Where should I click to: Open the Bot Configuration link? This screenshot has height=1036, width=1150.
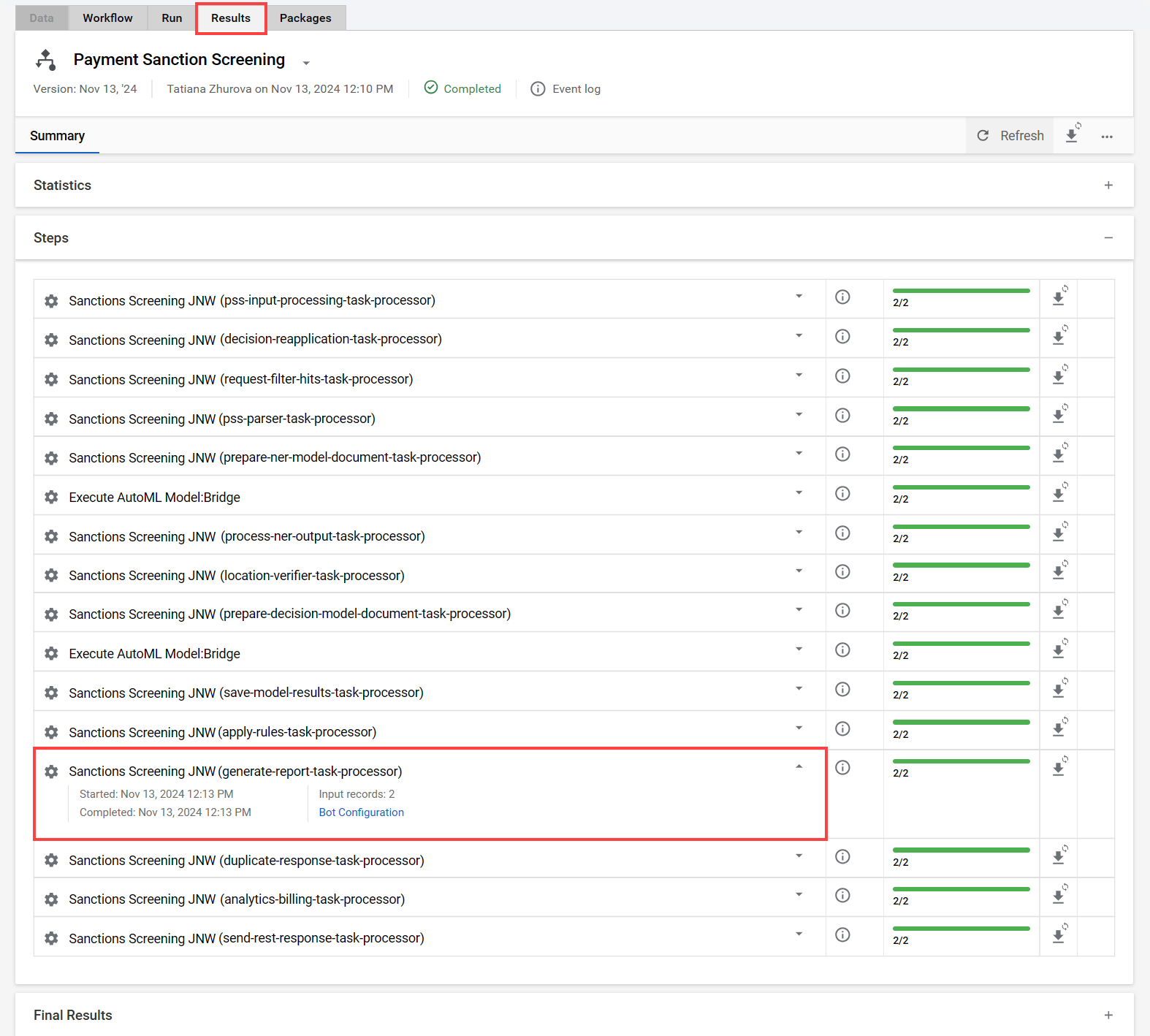click(x=361, y=812)
